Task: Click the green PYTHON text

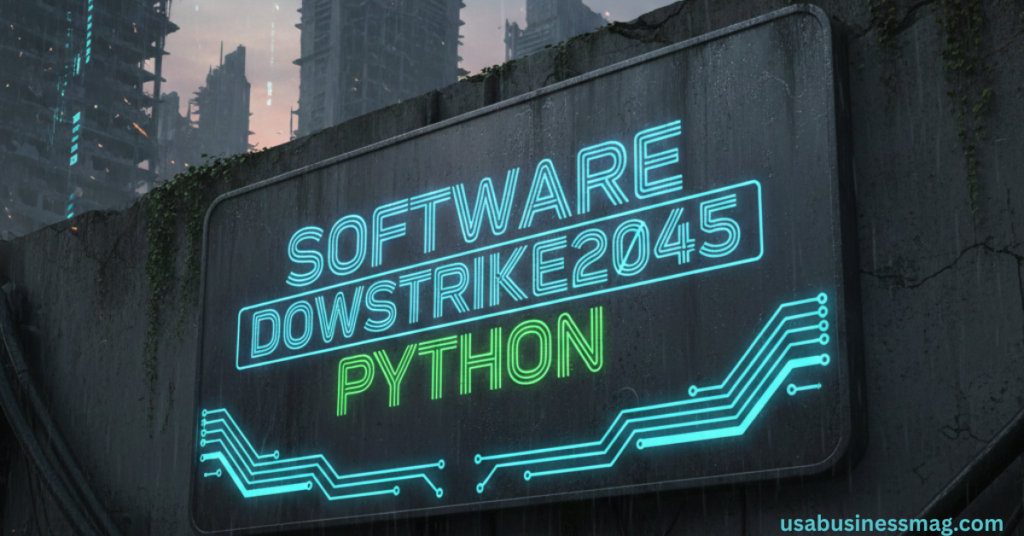Action: 470,360
